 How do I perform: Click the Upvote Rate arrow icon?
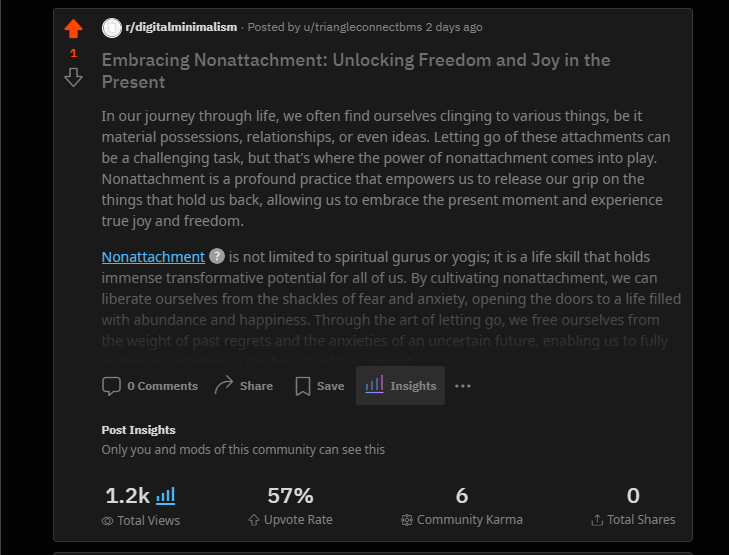point(254,520)
